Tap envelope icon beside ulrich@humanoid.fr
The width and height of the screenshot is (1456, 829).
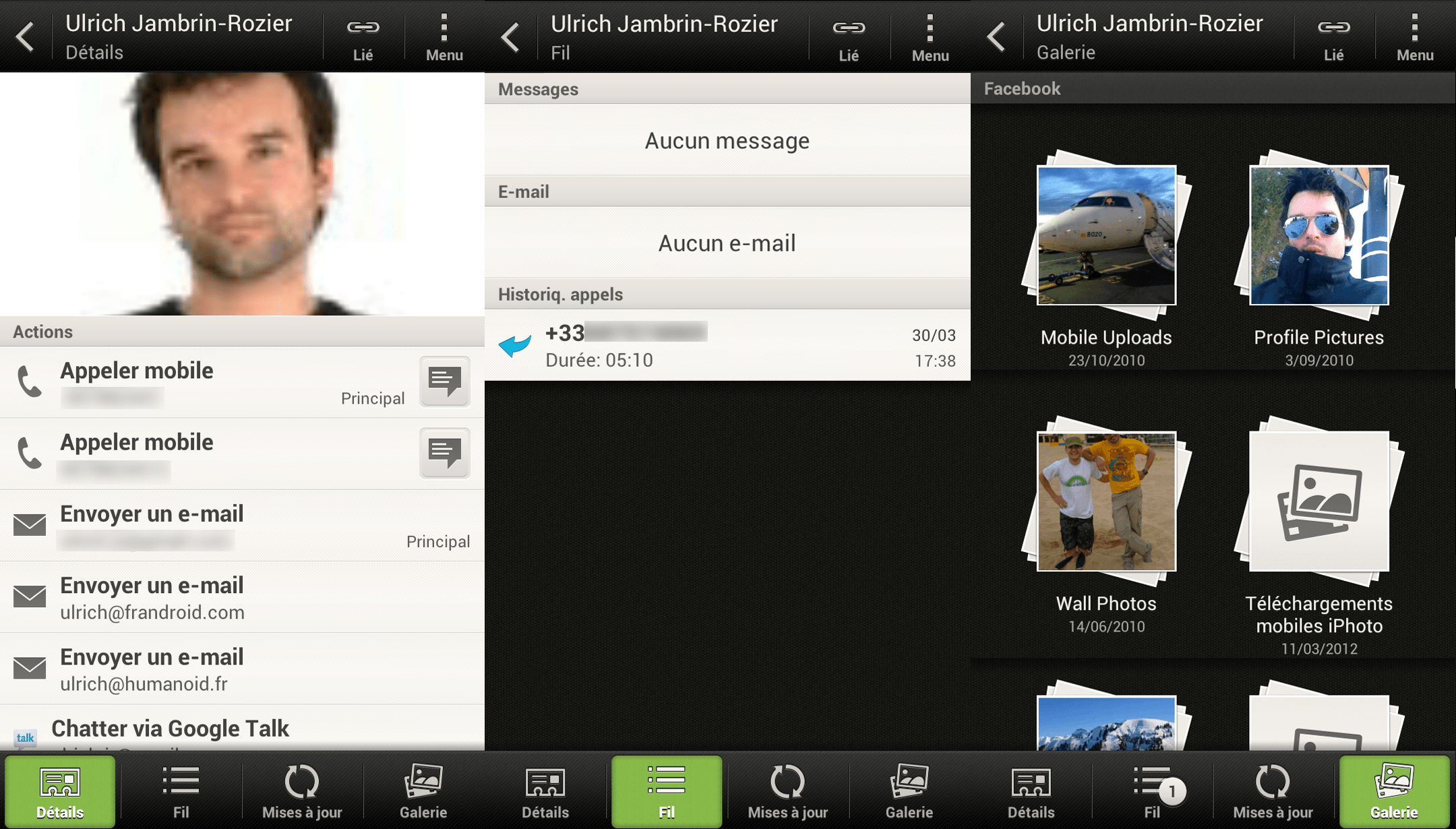tap(30, 668)
